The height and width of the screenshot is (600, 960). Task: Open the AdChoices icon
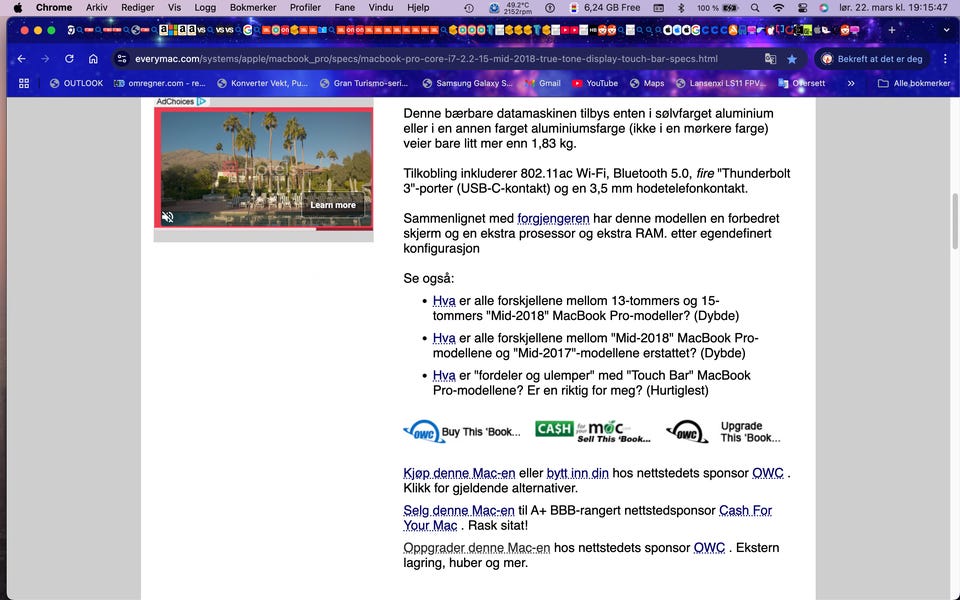click(x=201, y=102)
